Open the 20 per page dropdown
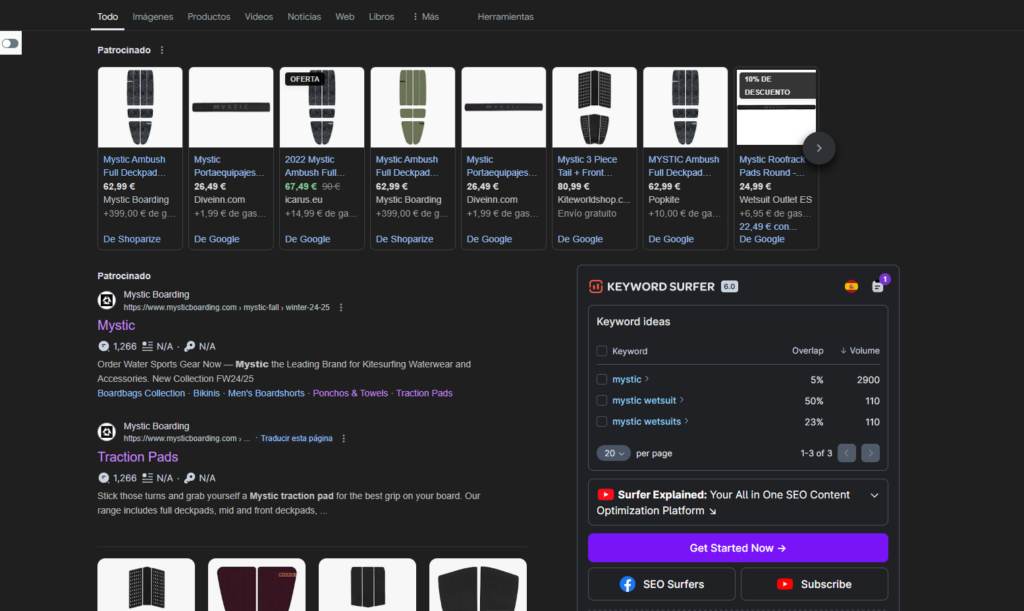 [614, 453]
